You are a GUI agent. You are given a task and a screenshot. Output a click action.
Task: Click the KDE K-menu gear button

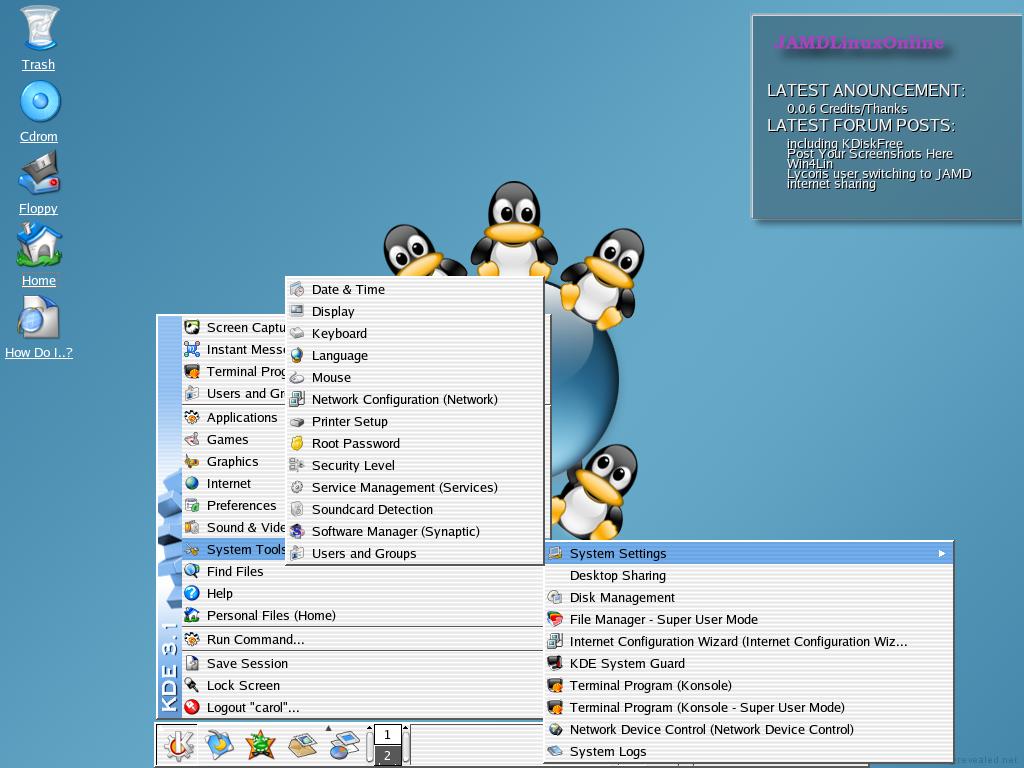coord(179,745)
